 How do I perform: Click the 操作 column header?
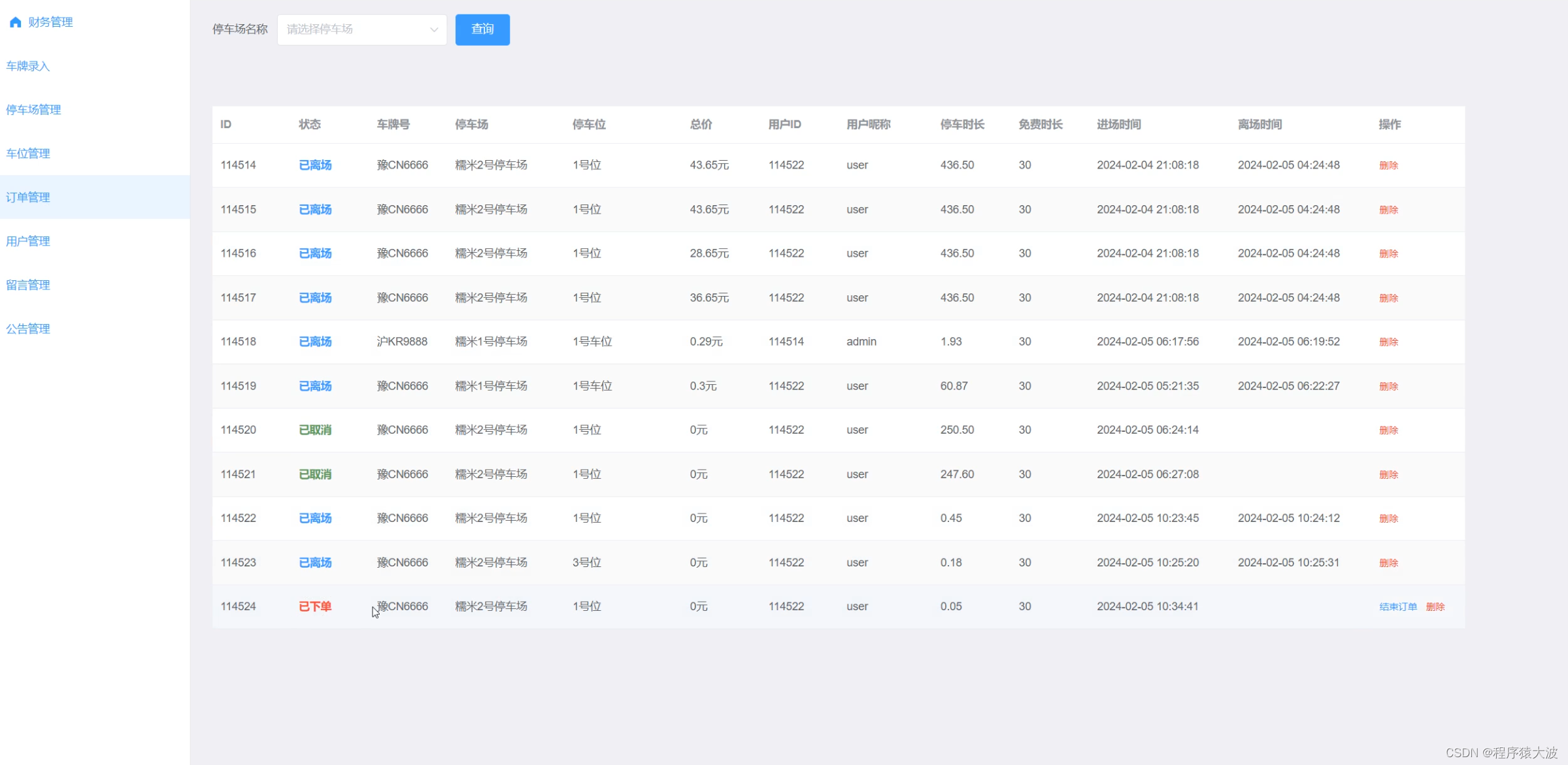click(1390, 124)
